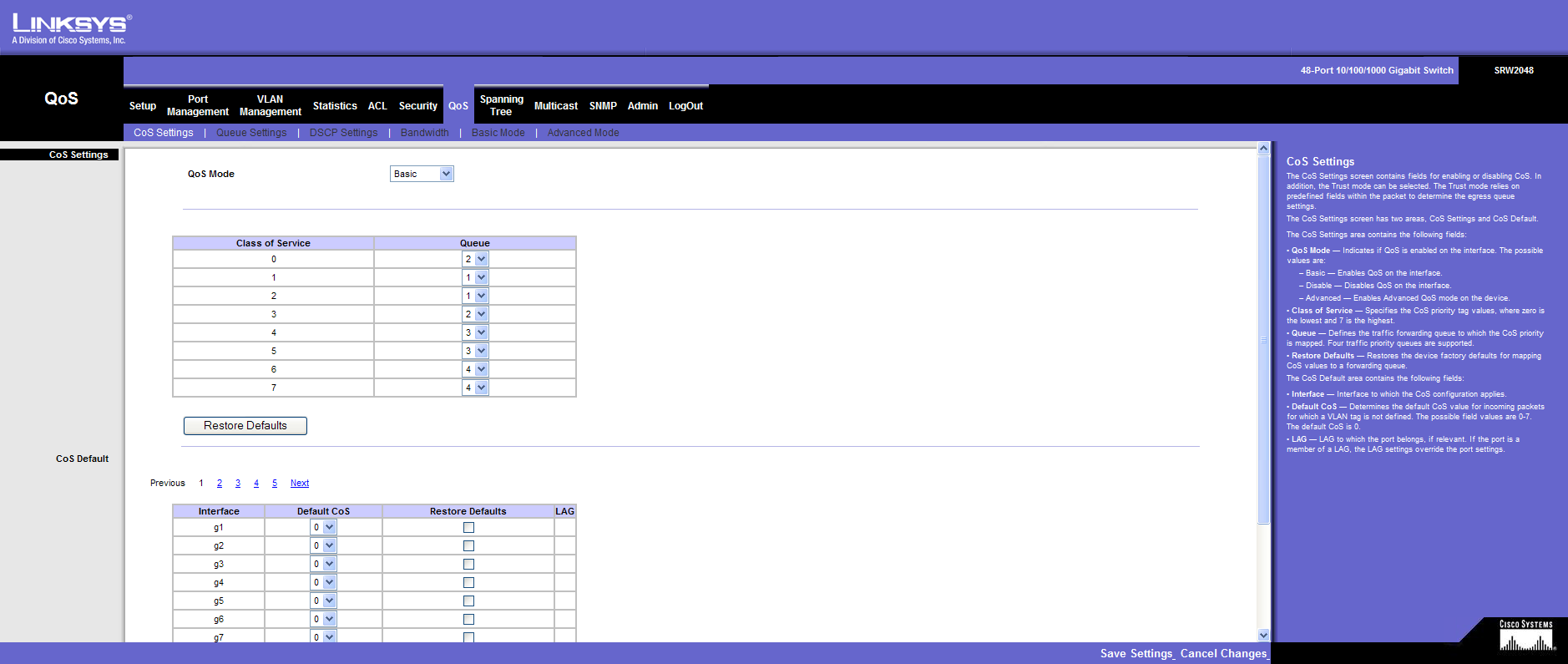Enable Restore Defaults checkbox for g3

click(468, 565)
